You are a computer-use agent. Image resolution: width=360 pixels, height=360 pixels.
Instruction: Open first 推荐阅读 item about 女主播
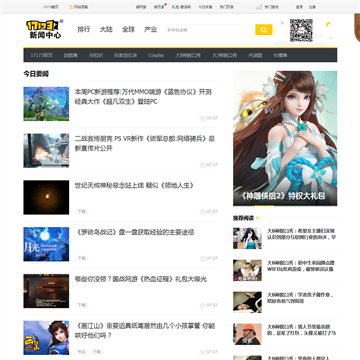point(301,234)
